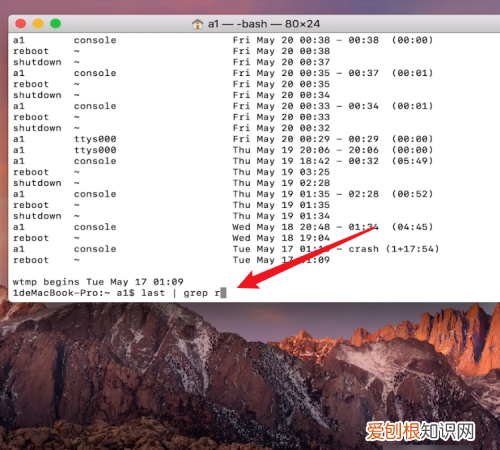Click the red close window button
Viewport: 500px width, 450px height.
click(21, 24)
